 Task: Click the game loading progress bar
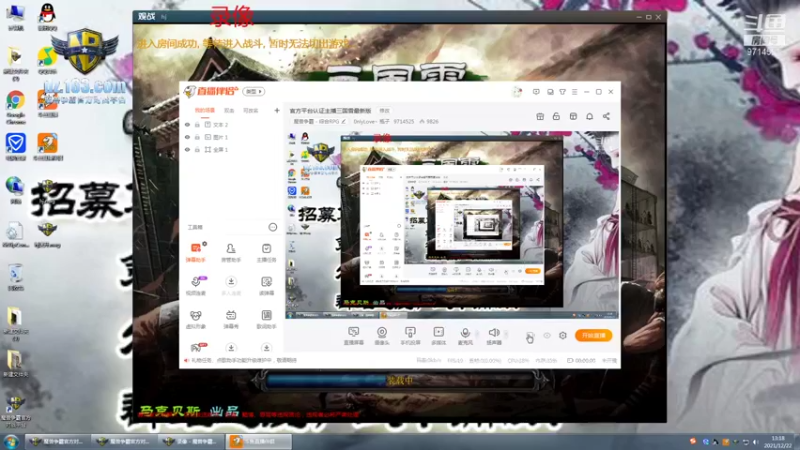click(x=399, y=380)
